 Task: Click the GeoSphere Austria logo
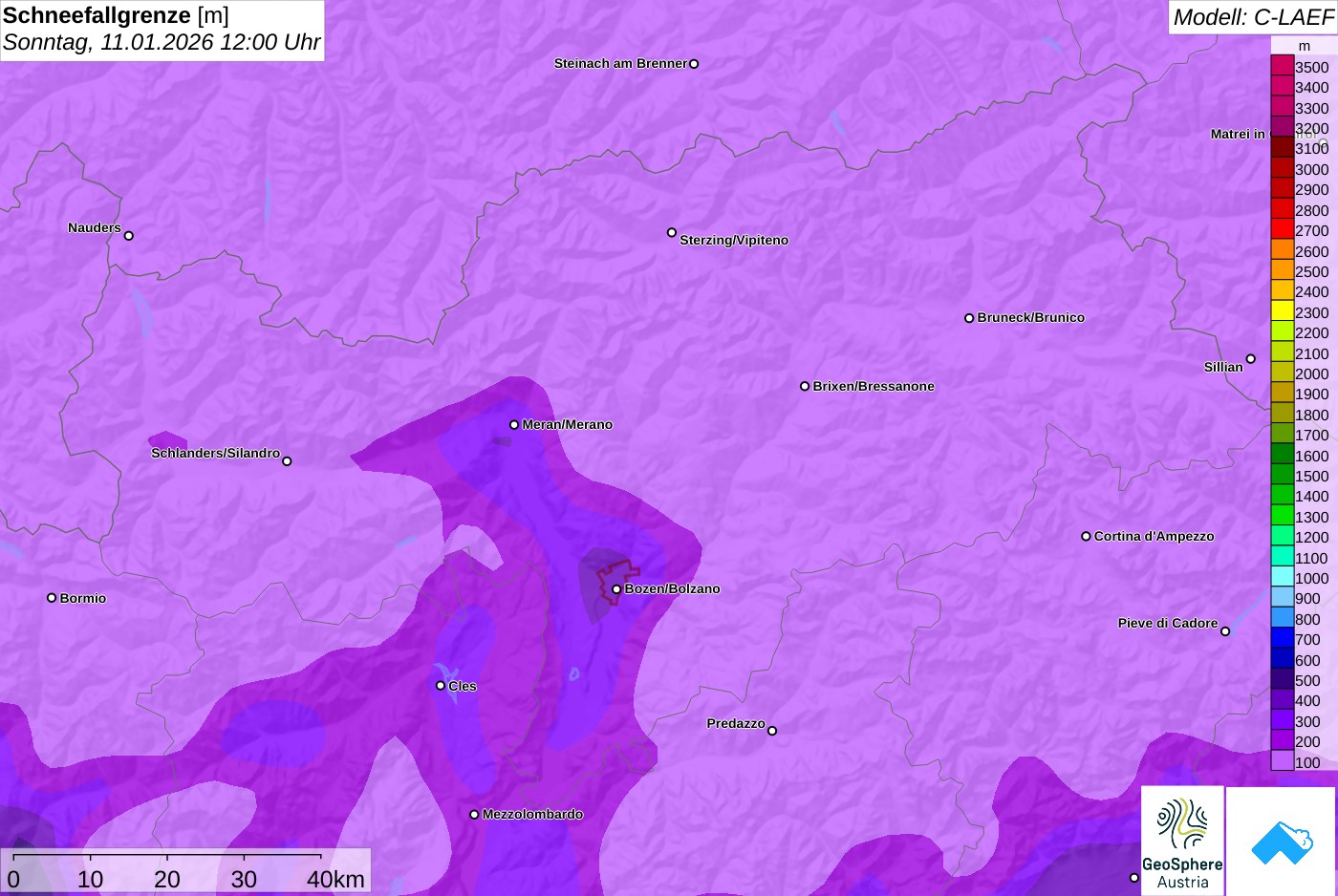coord(1182,841)
